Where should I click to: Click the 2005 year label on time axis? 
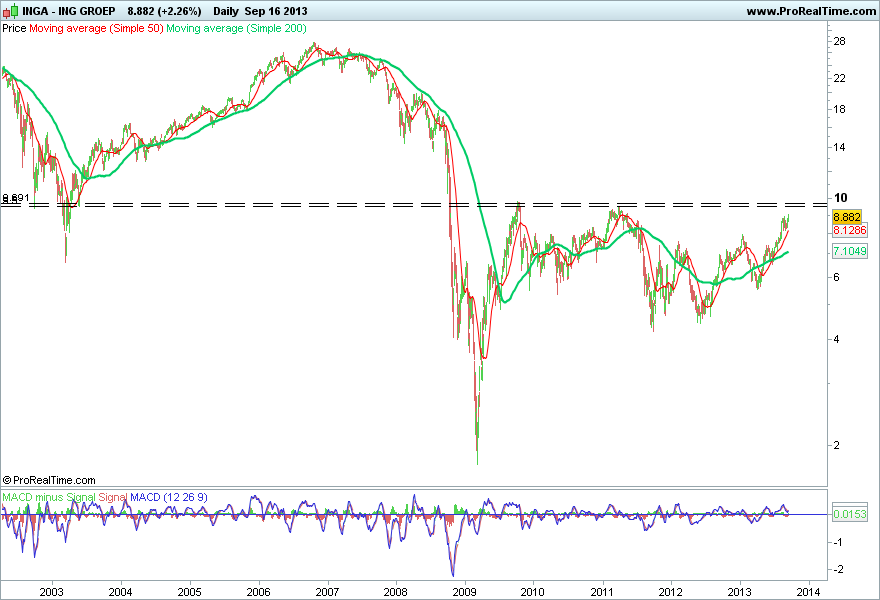coord(190,592)
